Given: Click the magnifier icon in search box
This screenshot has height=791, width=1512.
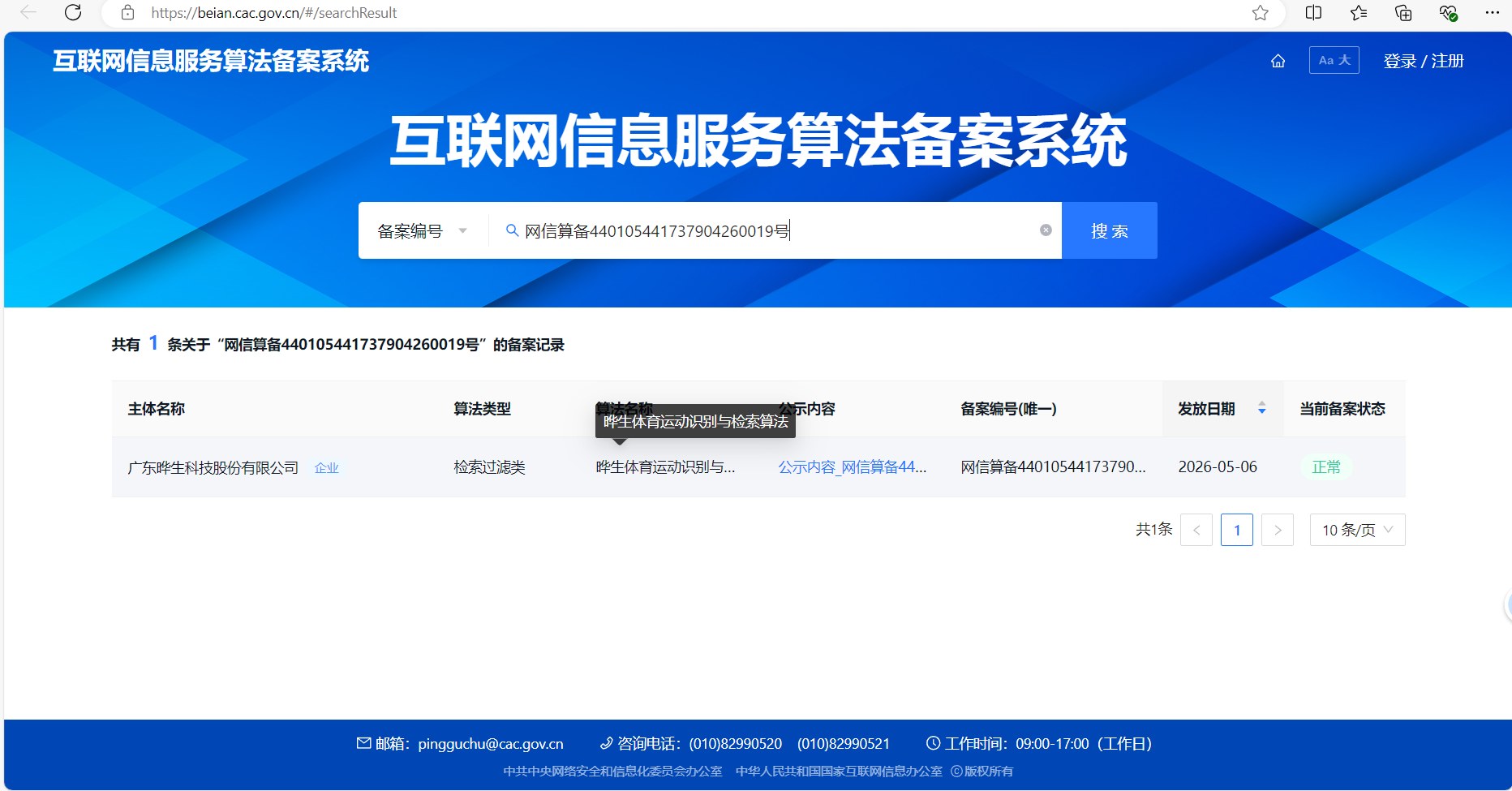Looking at the screenshot, I should [512, 230].
